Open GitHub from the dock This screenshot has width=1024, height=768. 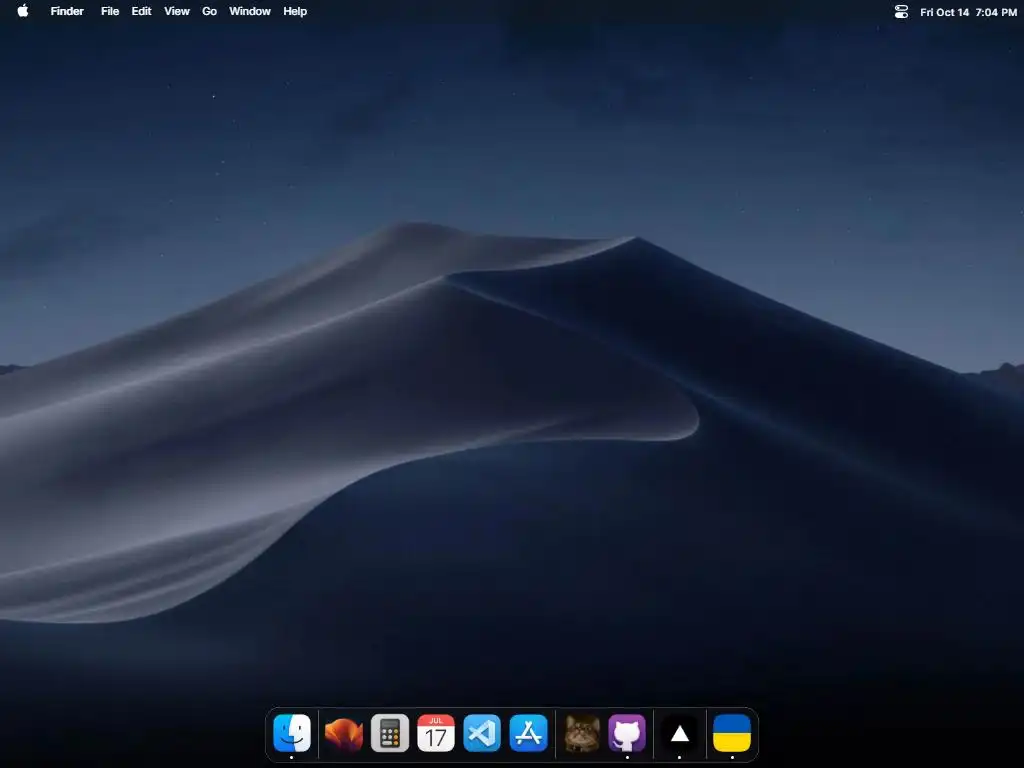(x=627, y=733)
